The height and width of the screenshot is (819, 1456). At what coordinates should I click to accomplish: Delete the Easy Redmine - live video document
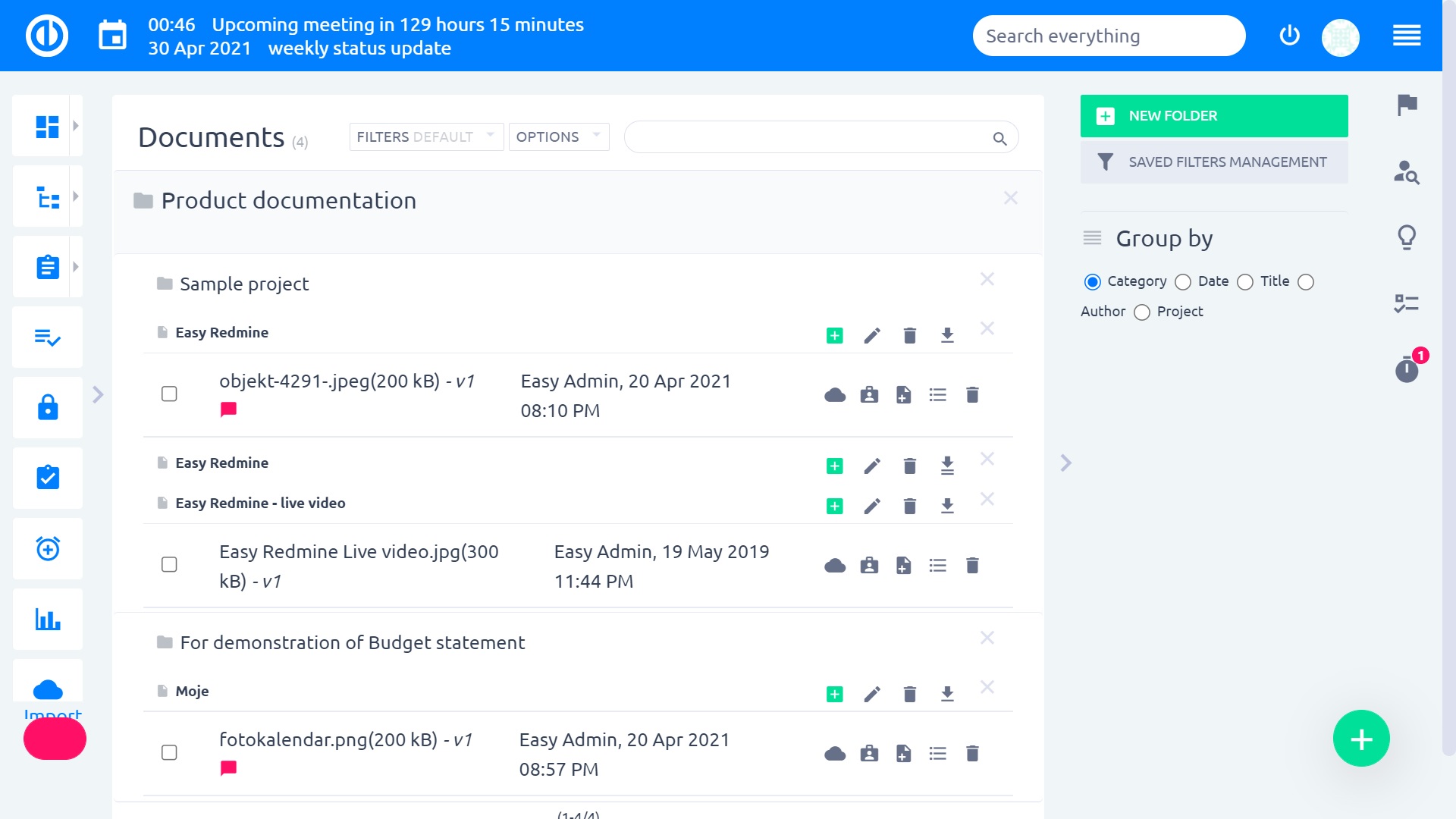click(x=910, y=506)
